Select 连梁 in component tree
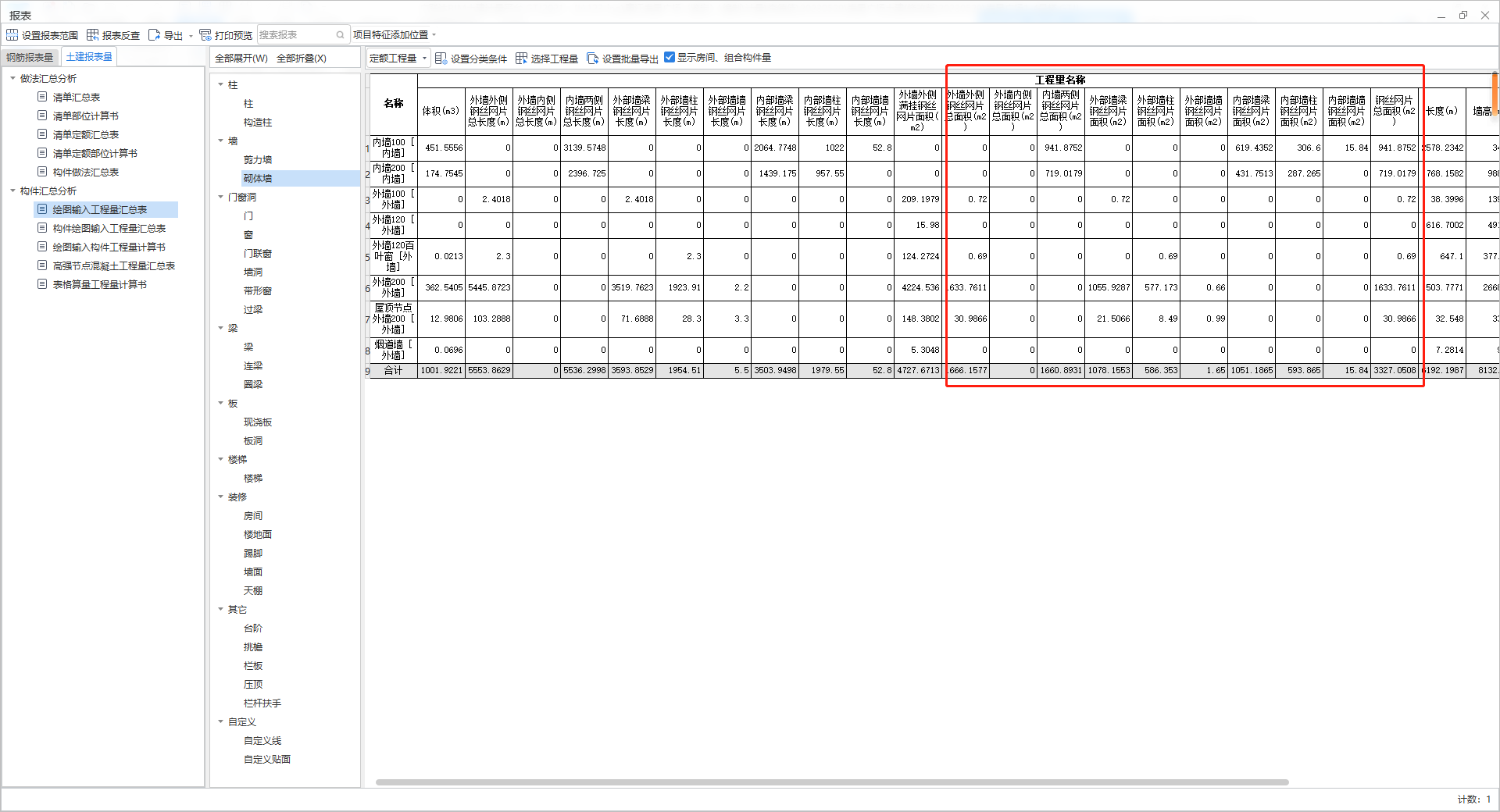1500x812 pixels. (253, 365)
